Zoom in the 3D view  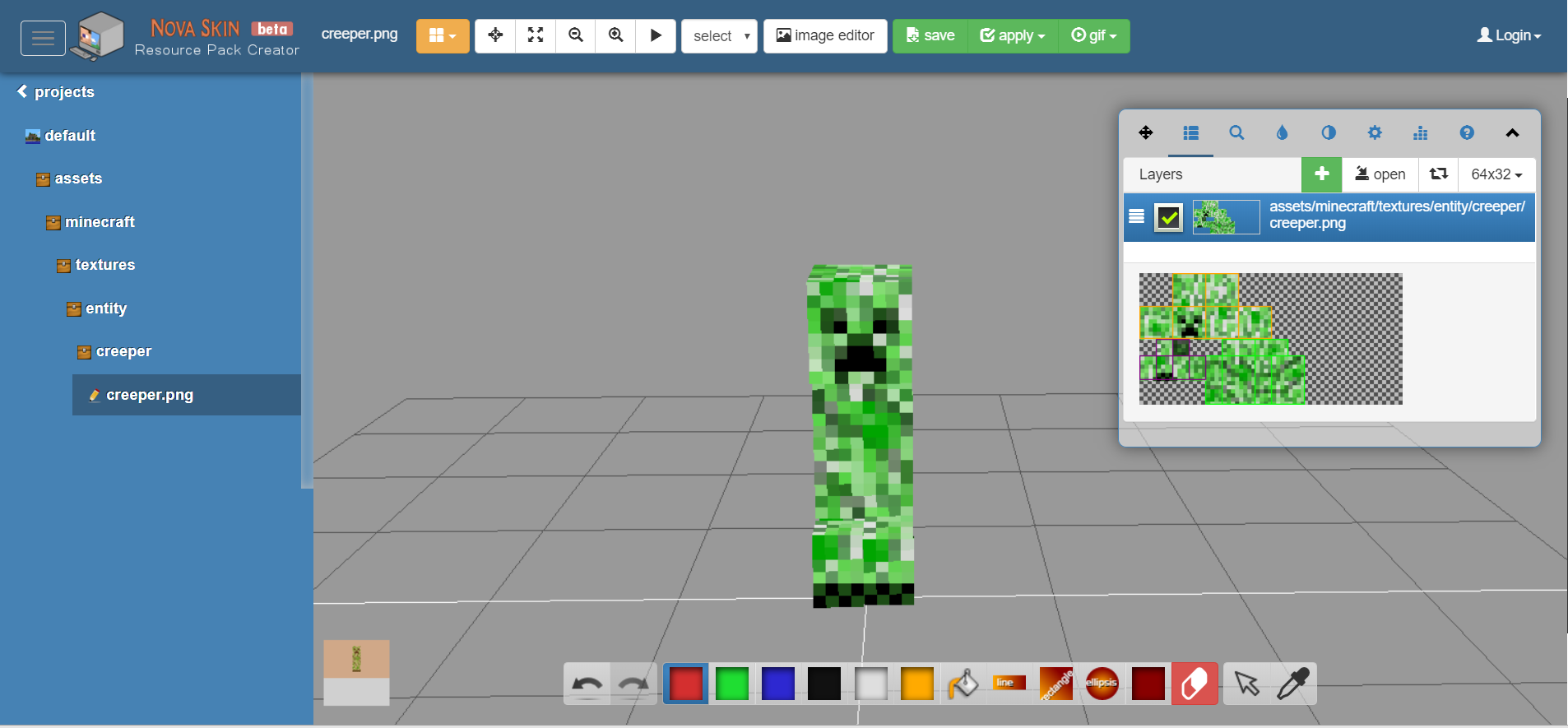click(x=615, y=35)
